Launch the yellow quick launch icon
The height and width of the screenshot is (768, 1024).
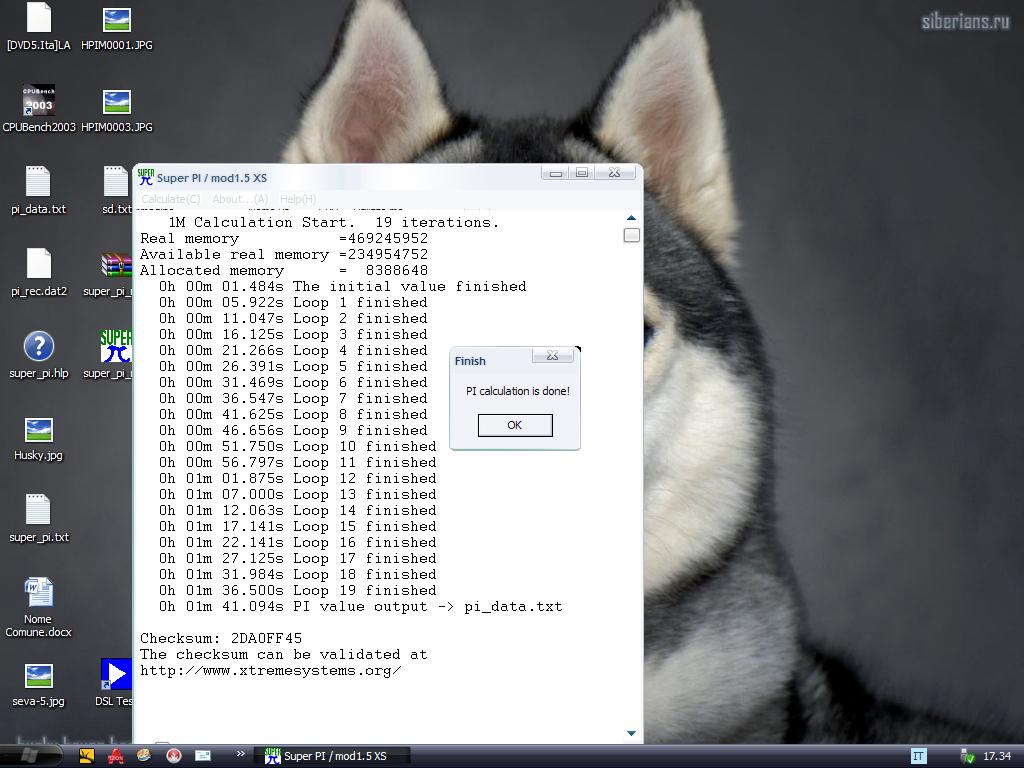(87, 756)
